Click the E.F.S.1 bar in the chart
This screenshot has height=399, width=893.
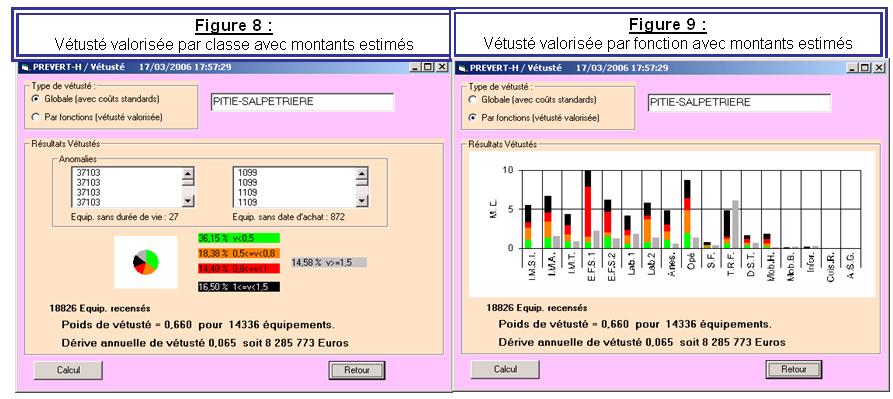click(x=588, y=209)
